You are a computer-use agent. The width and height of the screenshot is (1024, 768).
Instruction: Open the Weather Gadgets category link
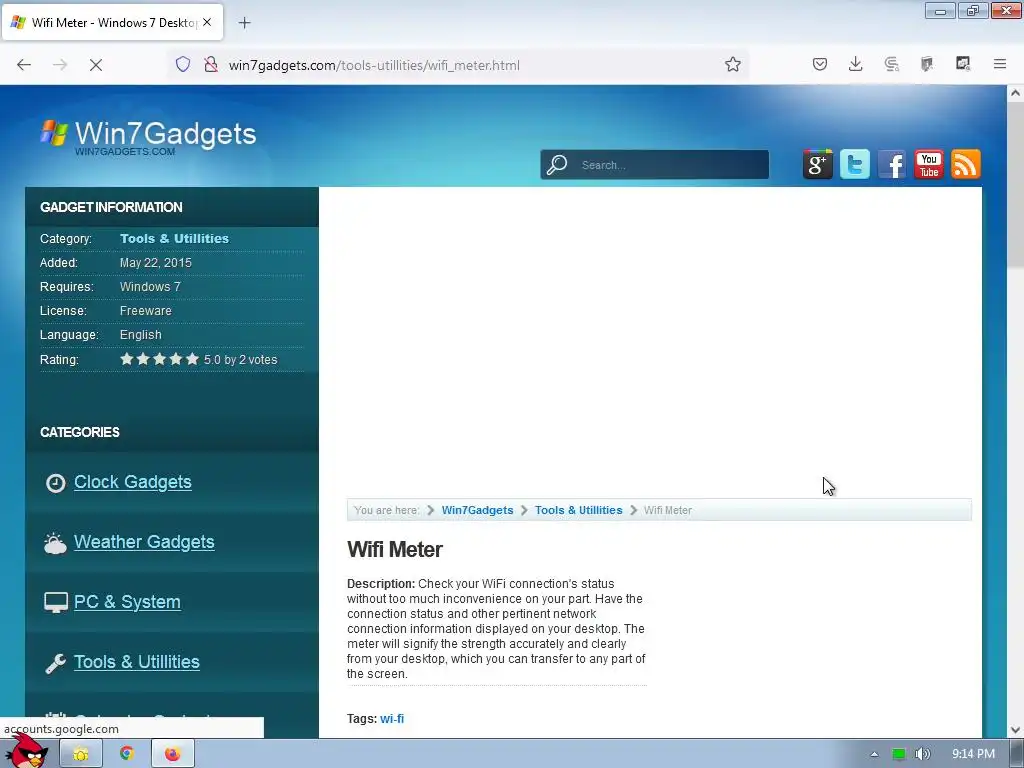[144, 542]
